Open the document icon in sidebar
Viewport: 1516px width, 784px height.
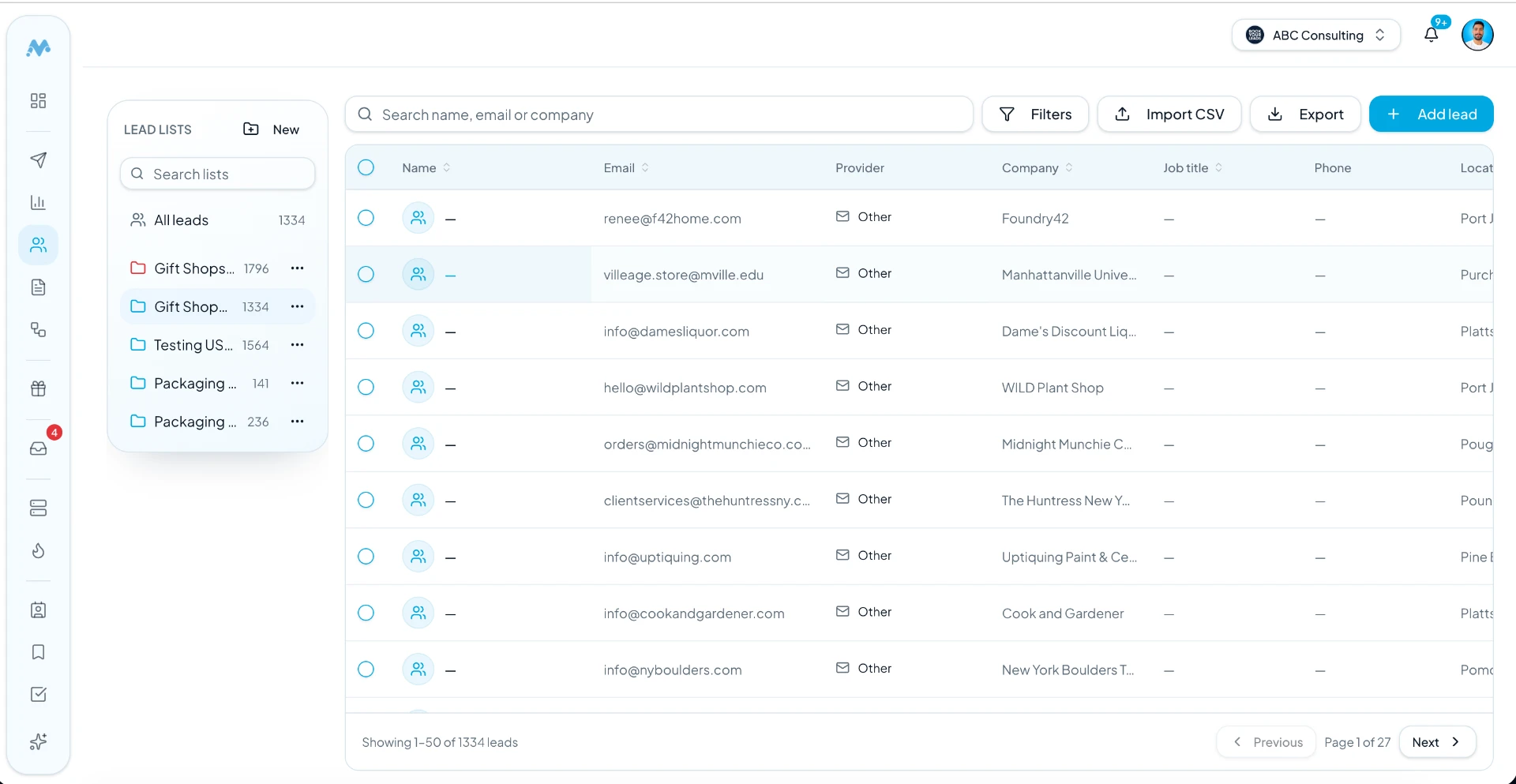[x=38, y=287]
